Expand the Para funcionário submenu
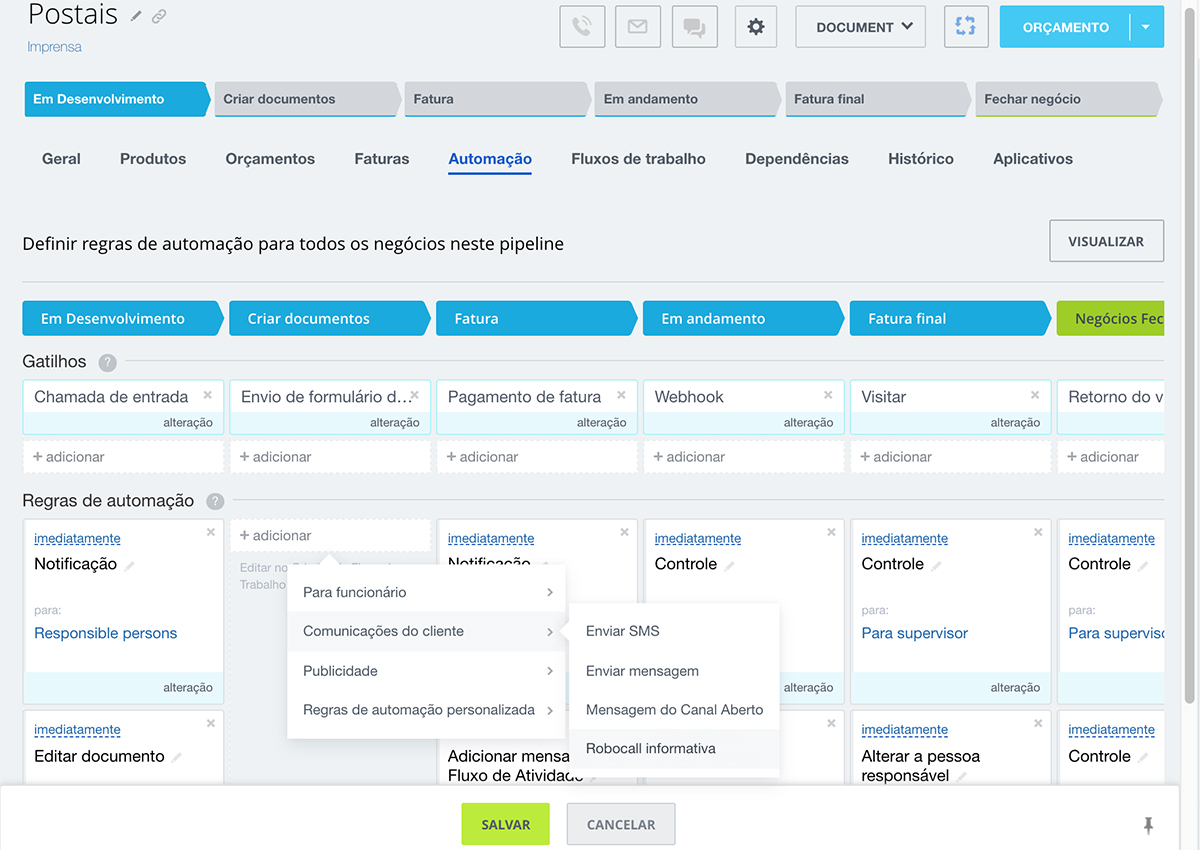Image resolution: width=1200 pixels, height=850 pixels. click(x=427, y=592)
